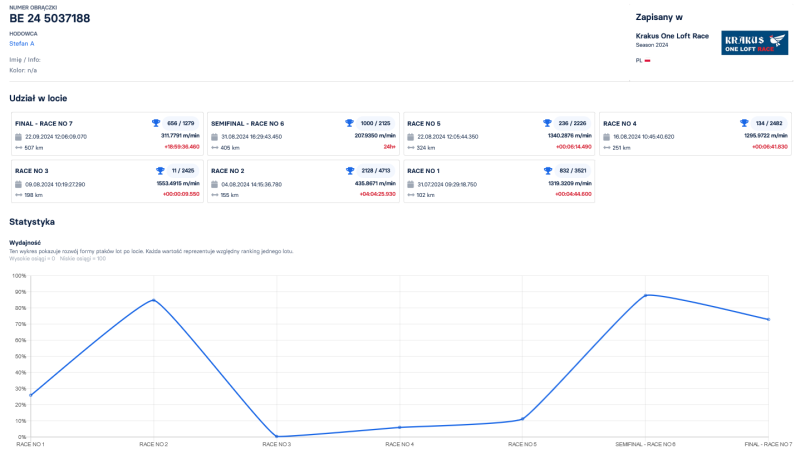The height and width of the screenshot is (459, 800).
Task: Click the 134 / 2482 ranking badge
Action: [769, 123]
